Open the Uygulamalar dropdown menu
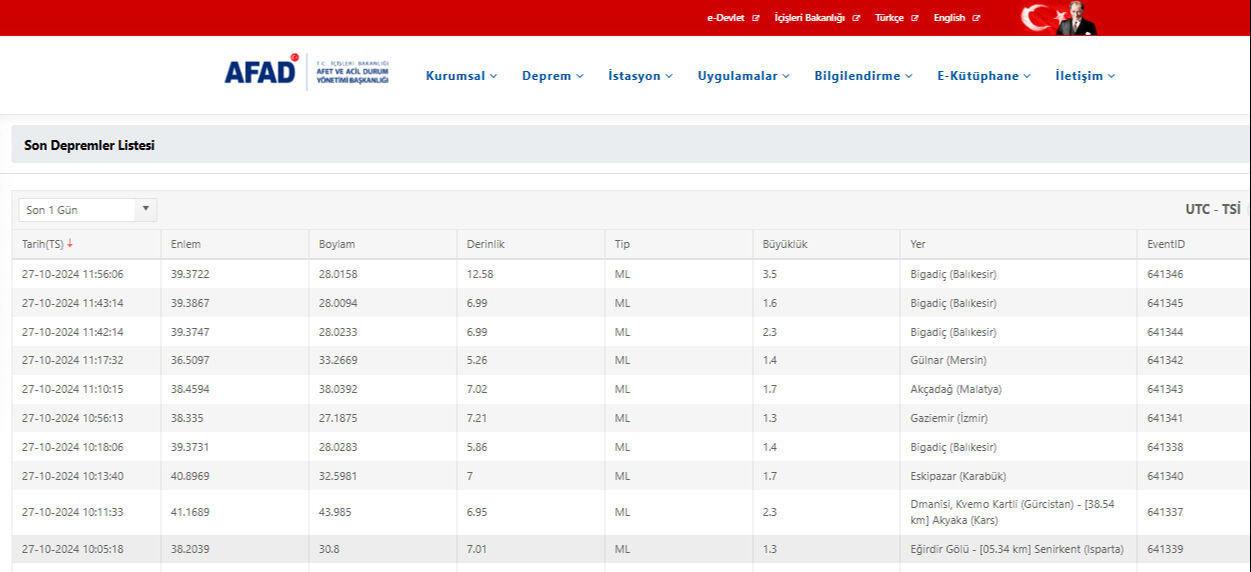 pos(743,76)
